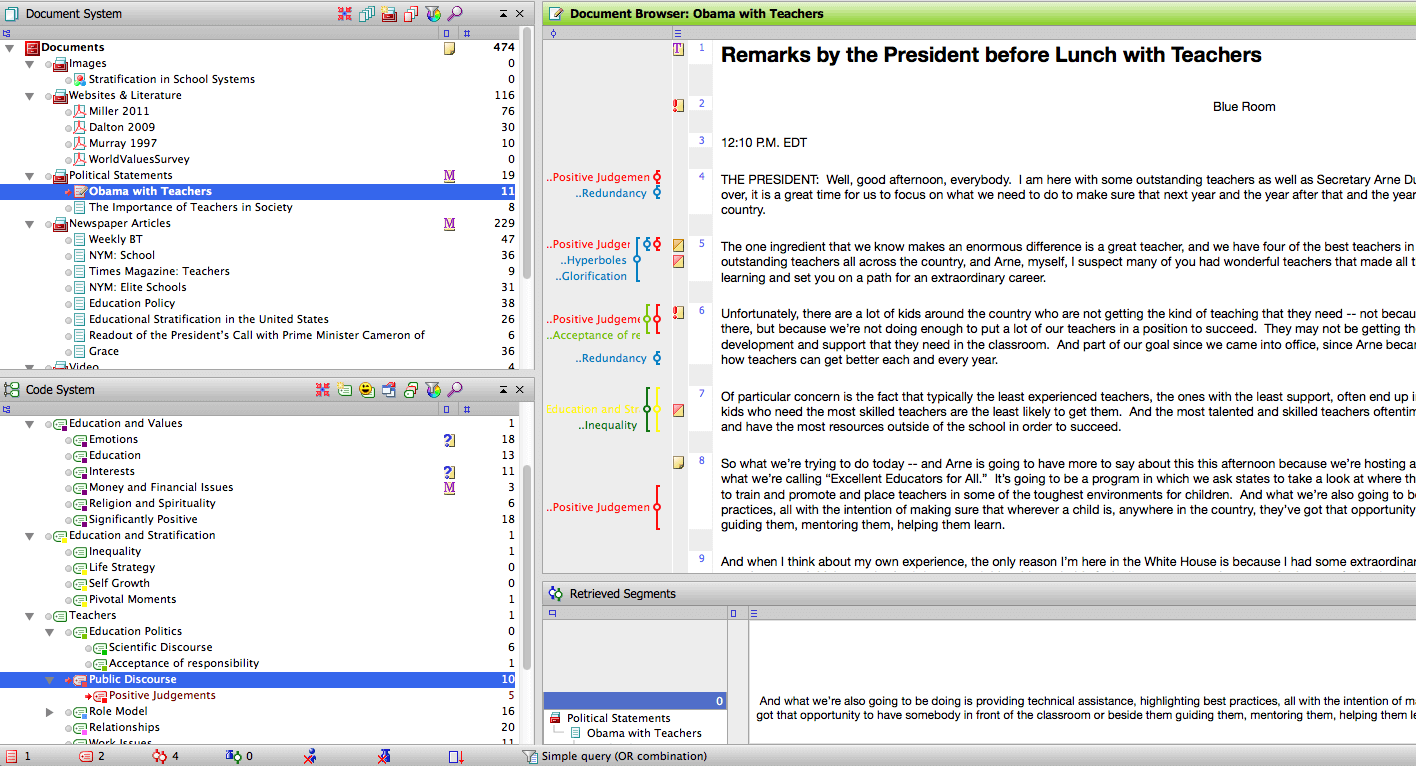Select The Importance of Teachers in Society
The width and height of the screenshot is (1416, 766).
point(191,207)
